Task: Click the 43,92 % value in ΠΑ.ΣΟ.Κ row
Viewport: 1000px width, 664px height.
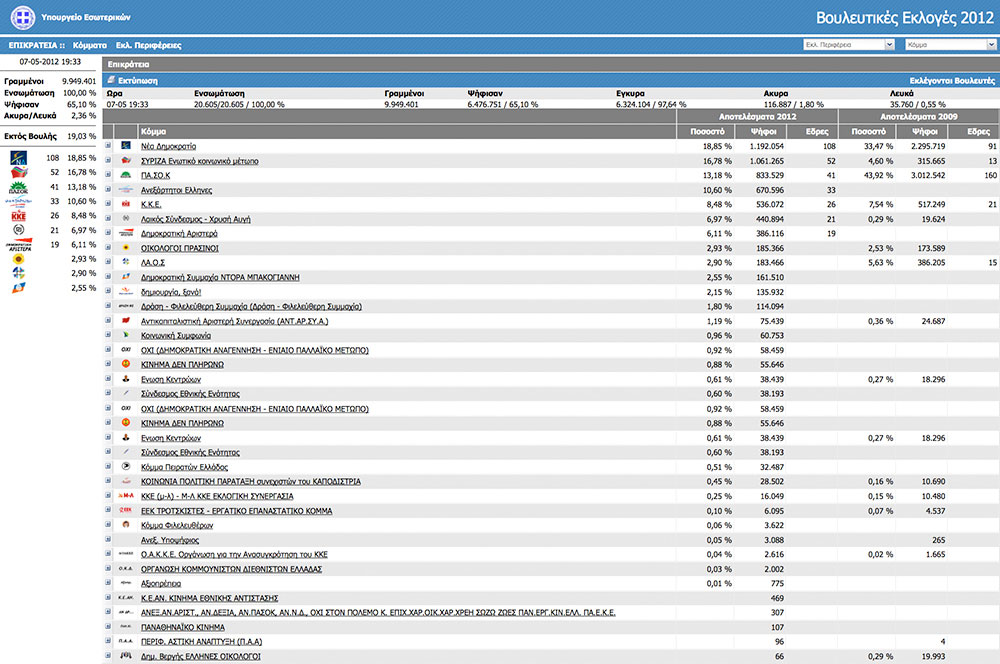Action: pyautogui.click(x=879, y=175)
